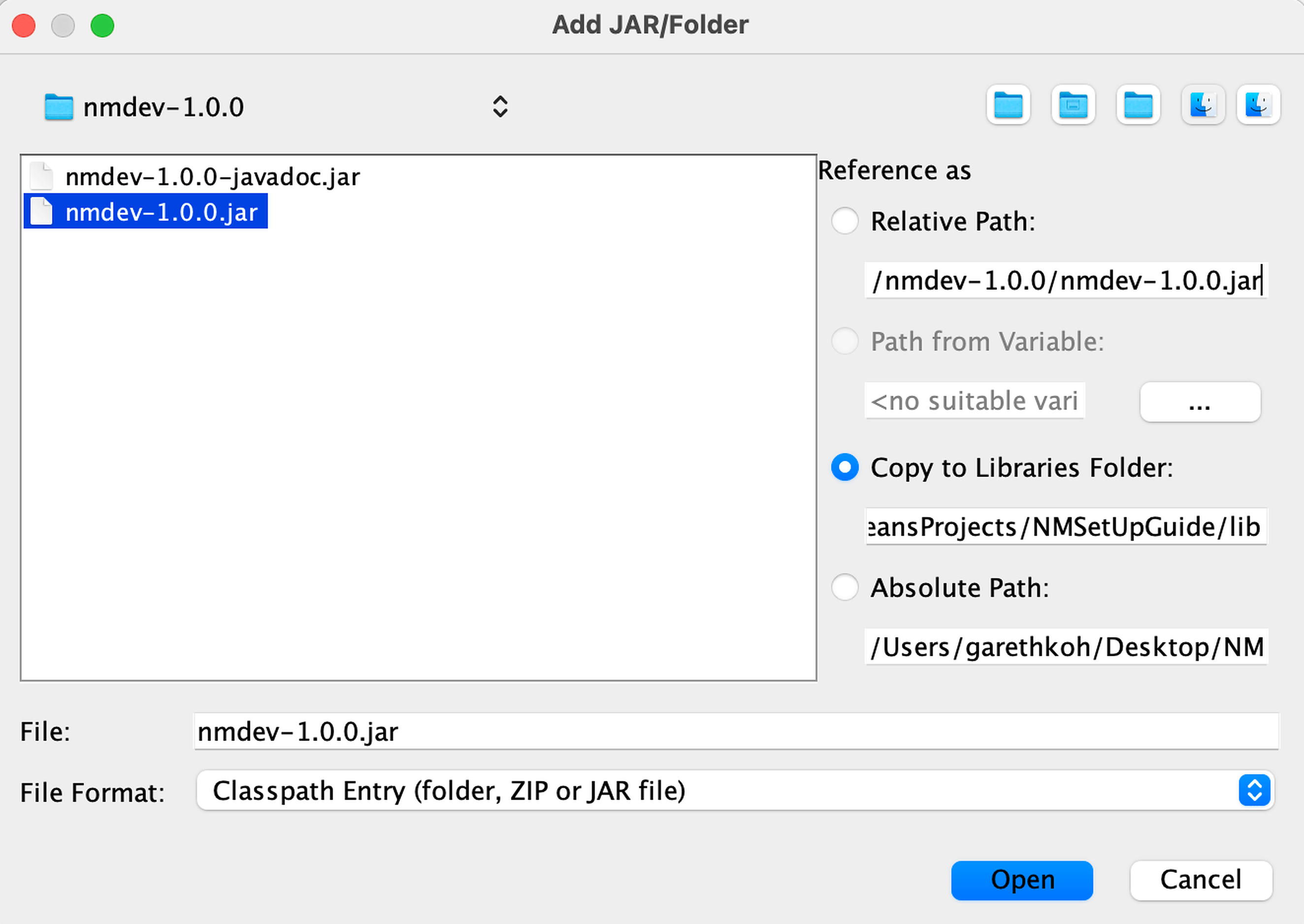
Task: Click the ellipsis browse variable button
Action: (x=1200, y=402)
